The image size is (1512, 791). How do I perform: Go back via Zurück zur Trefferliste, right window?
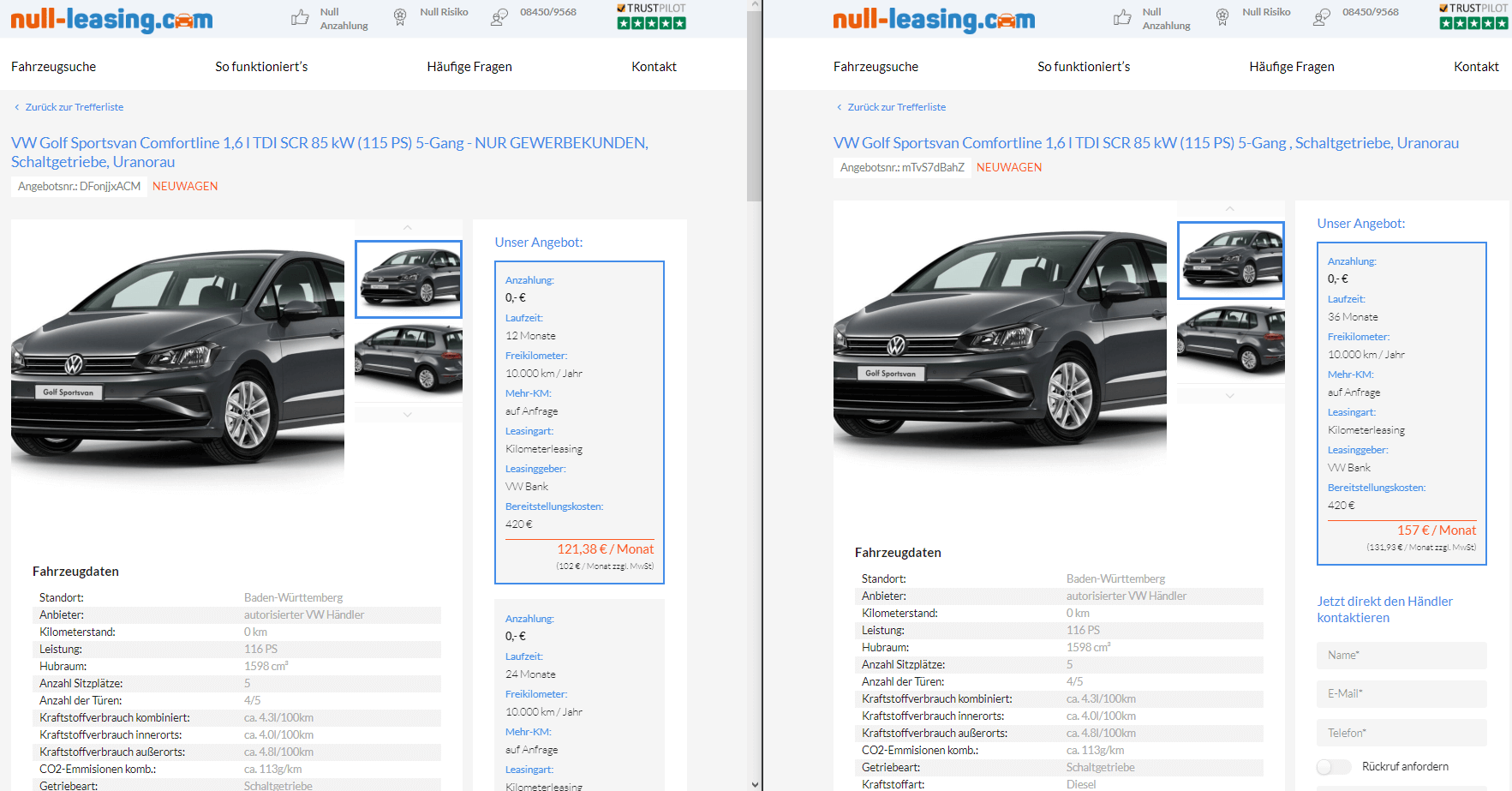(x=892, y=107)
